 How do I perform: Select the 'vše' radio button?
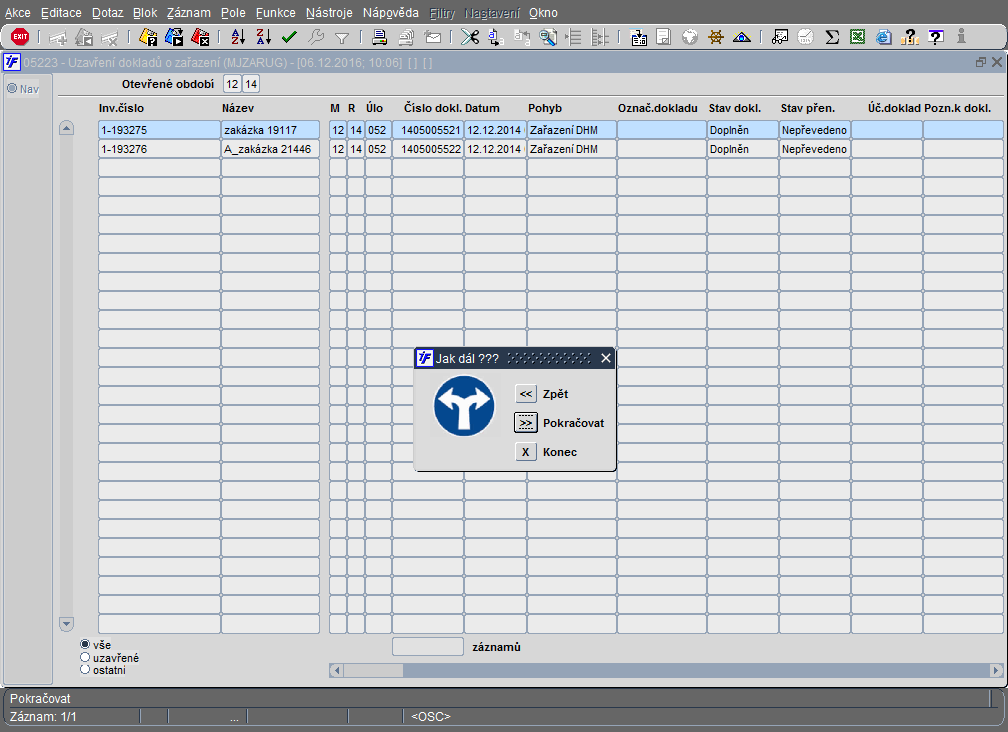pyautogui.click(x=85, y=644)
